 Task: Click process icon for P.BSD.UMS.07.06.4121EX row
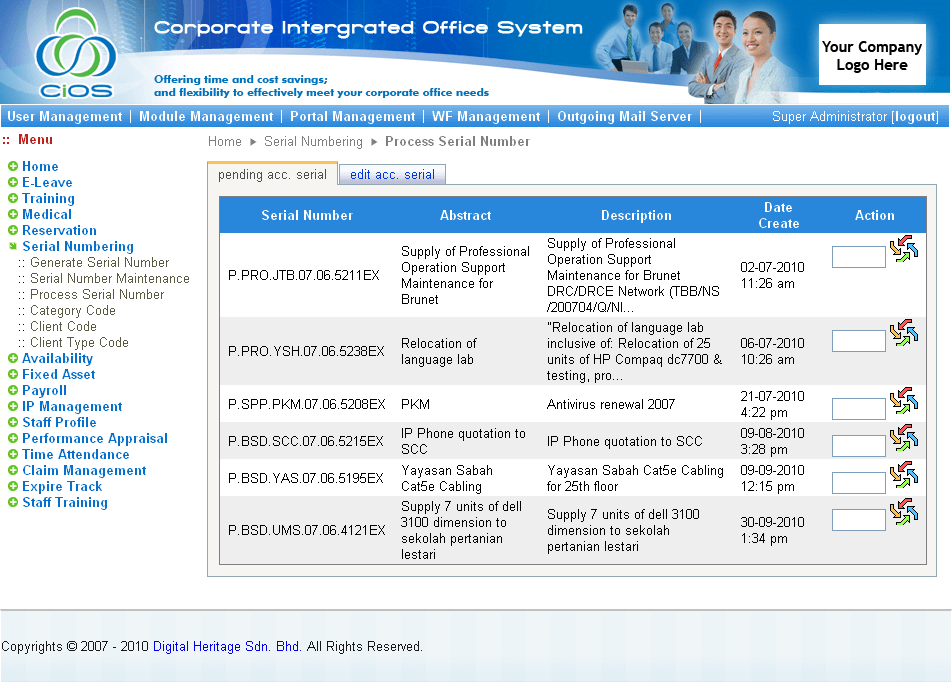[904, 512]
